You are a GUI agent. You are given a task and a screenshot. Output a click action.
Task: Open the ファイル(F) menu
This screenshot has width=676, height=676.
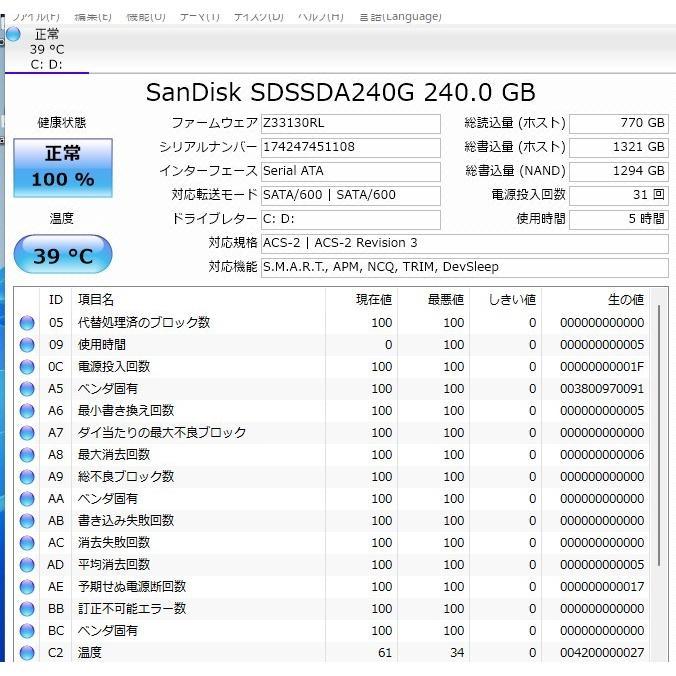35,17
